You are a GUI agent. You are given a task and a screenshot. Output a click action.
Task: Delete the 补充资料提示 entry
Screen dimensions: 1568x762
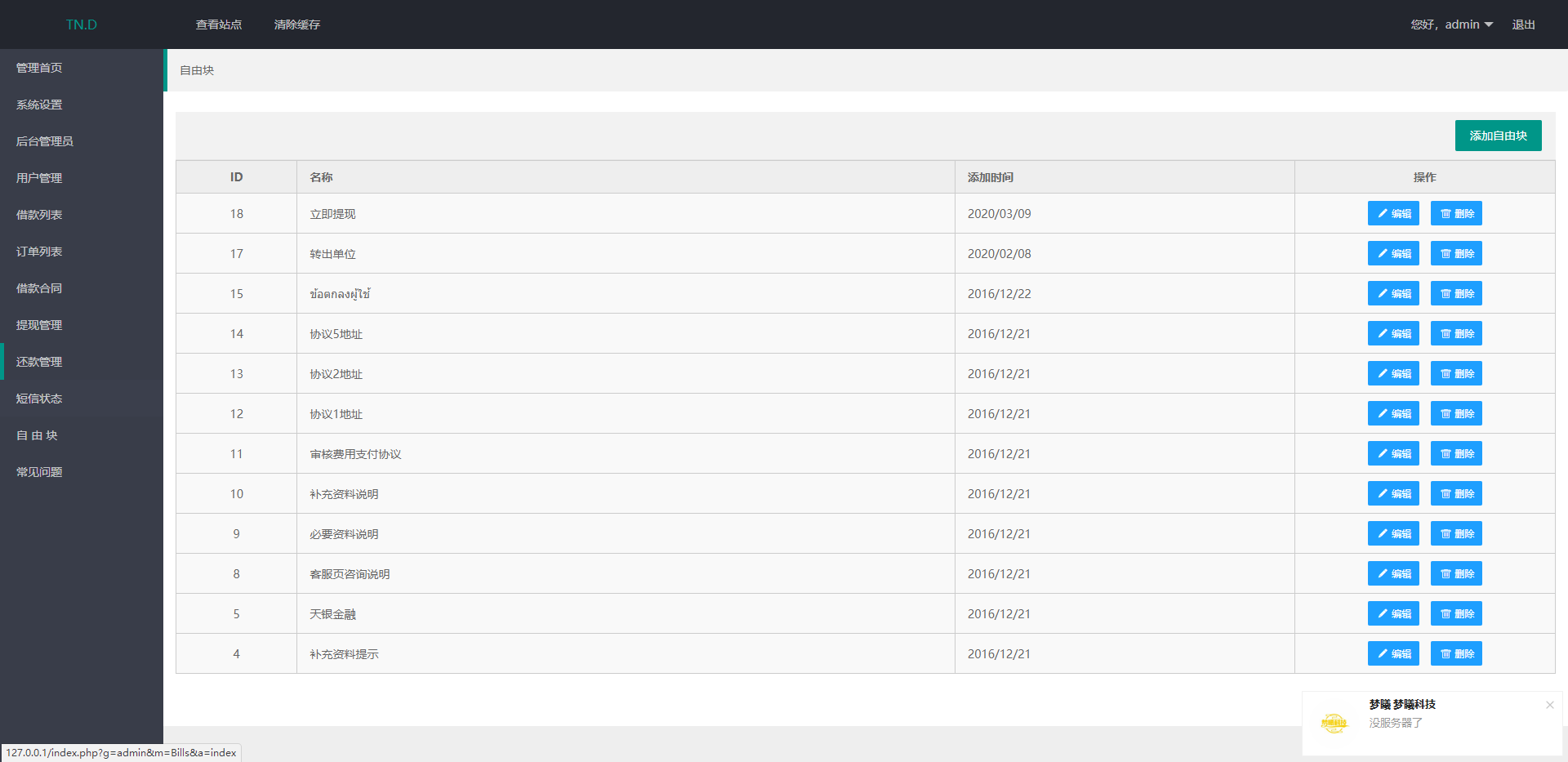point(1456,653)
